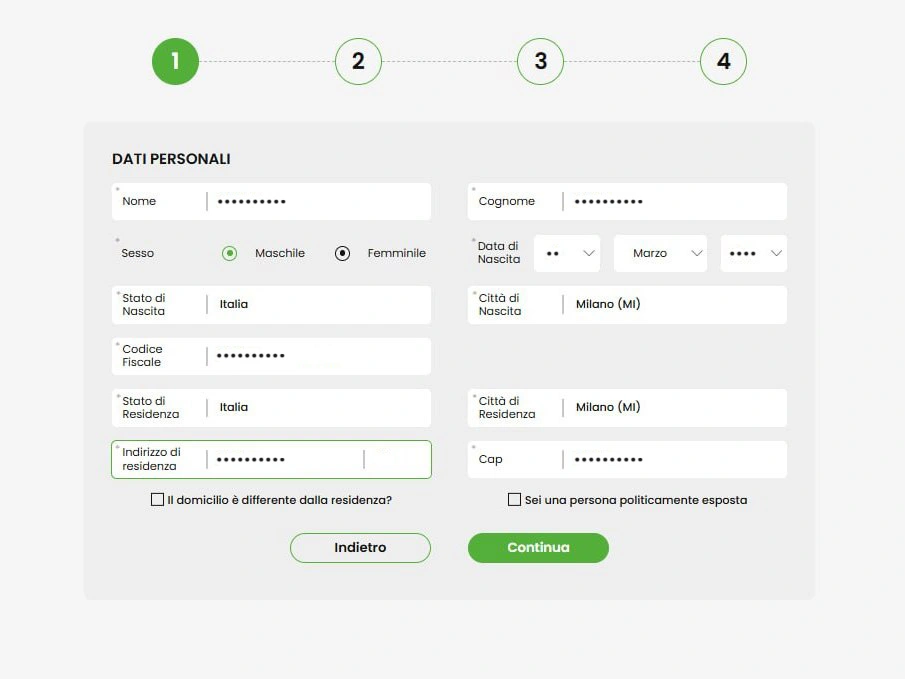Select the Maschile radio button
This screenshot has width=905, height=679.
click(x=229, y=253)
